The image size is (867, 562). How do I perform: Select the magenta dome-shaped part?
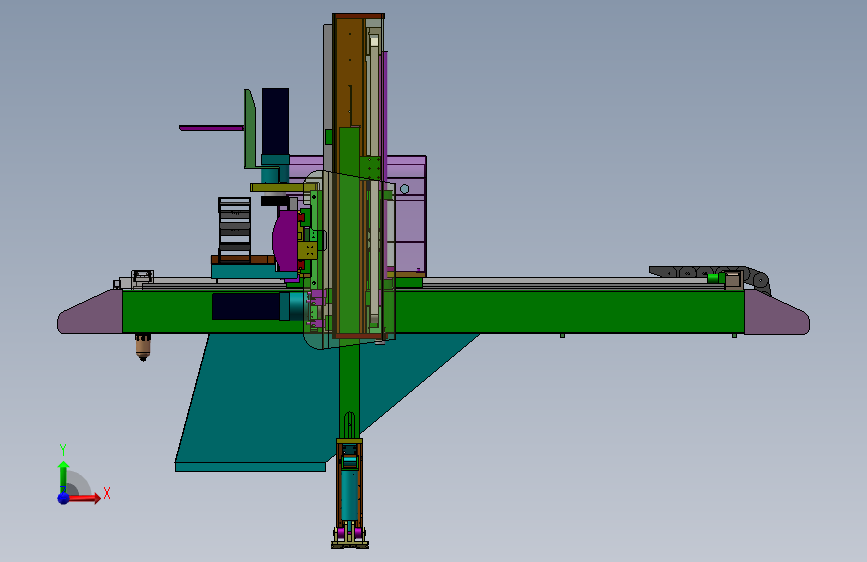[285, 240]
